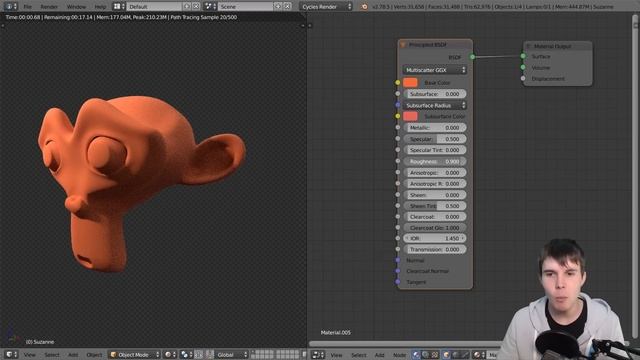
Task: Open the File menu
Action: pyautogui.click(x=27, y=7)
